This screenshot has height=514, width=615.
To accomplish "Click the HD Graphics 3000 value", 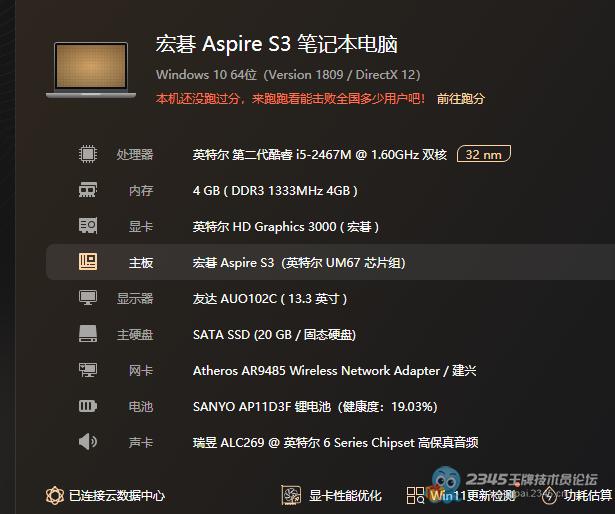I will [x=286, y=227].
